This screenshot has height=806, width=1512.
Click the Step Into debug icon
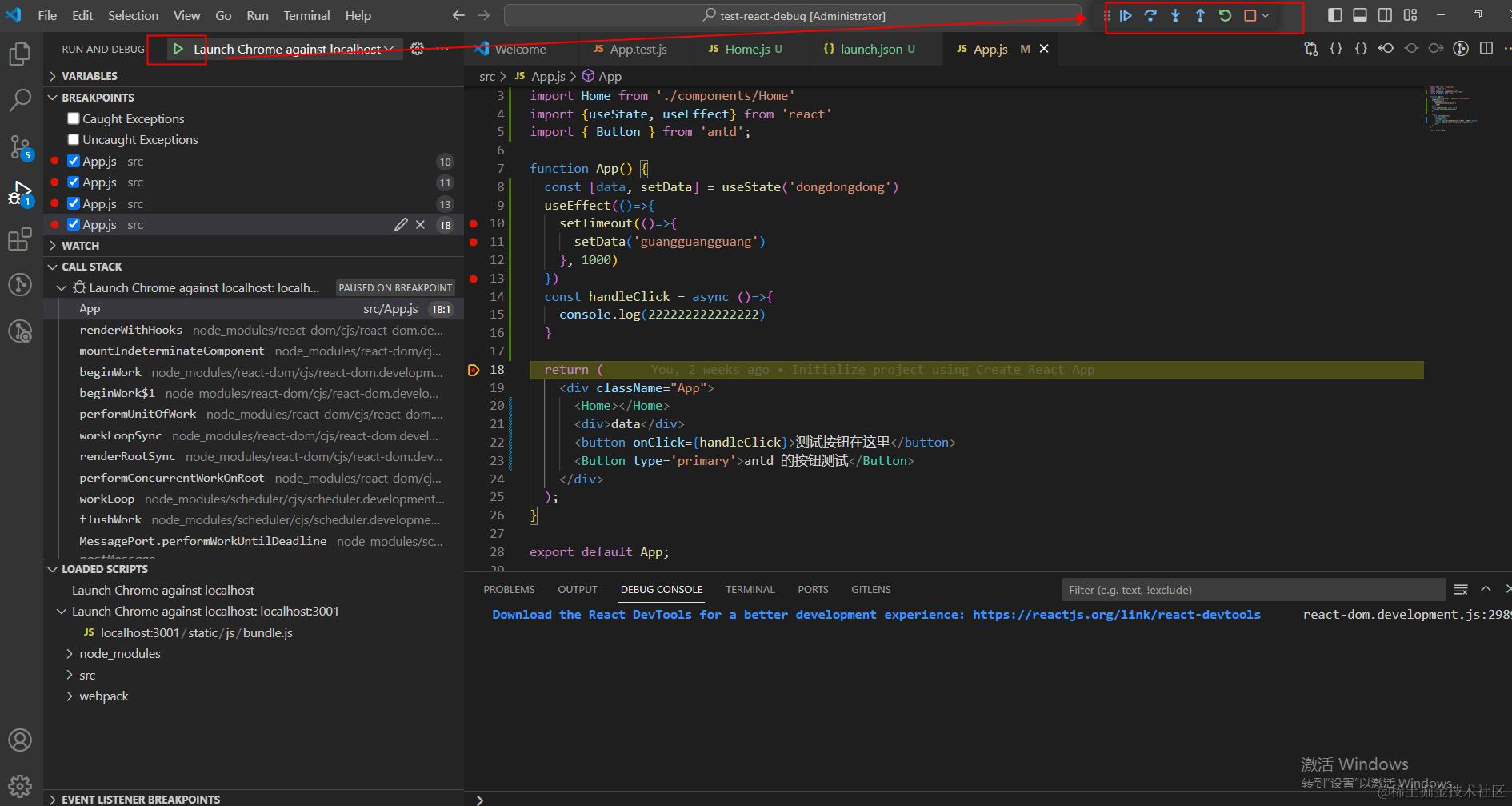coord(1175,15)
